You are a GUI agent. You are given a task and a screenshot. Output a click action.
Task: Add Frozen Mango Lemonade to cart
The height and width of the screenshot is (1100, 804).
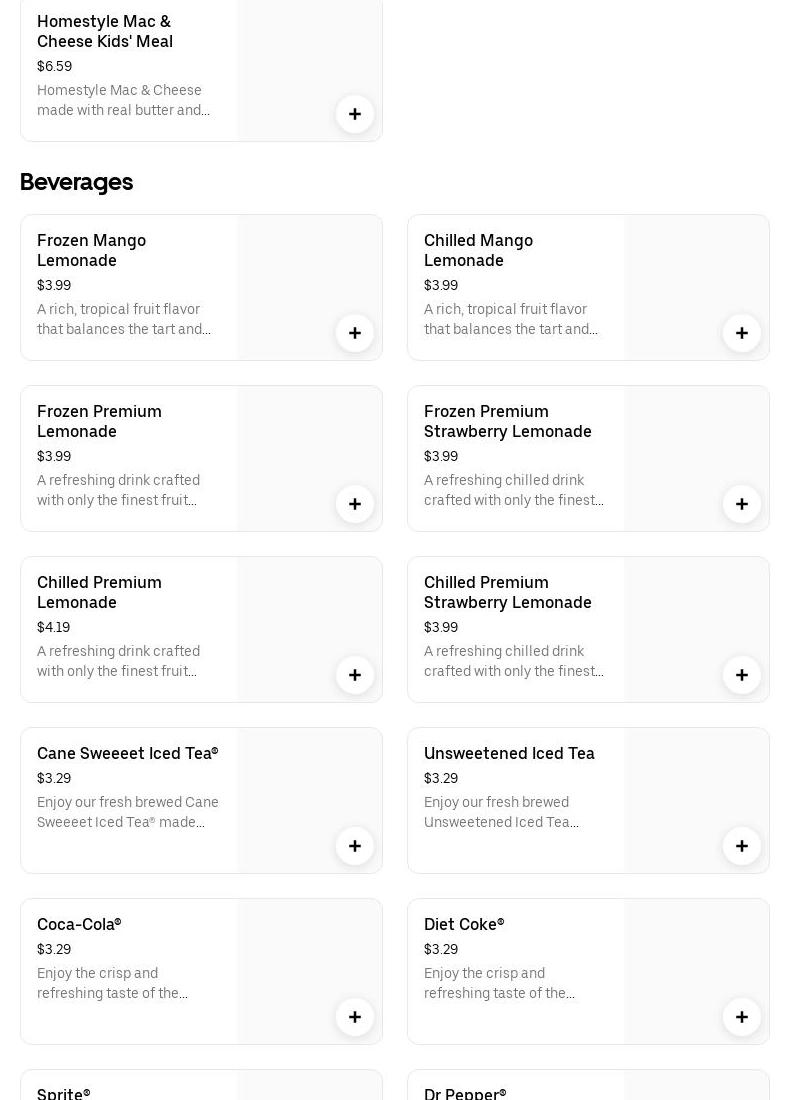click(355, 333)
